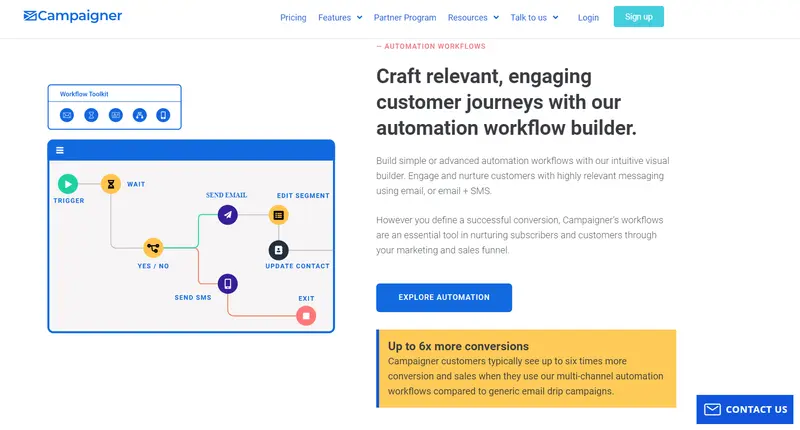Select the Send Email paper plane node
The image size is (800, 430).
coord(228,214)
